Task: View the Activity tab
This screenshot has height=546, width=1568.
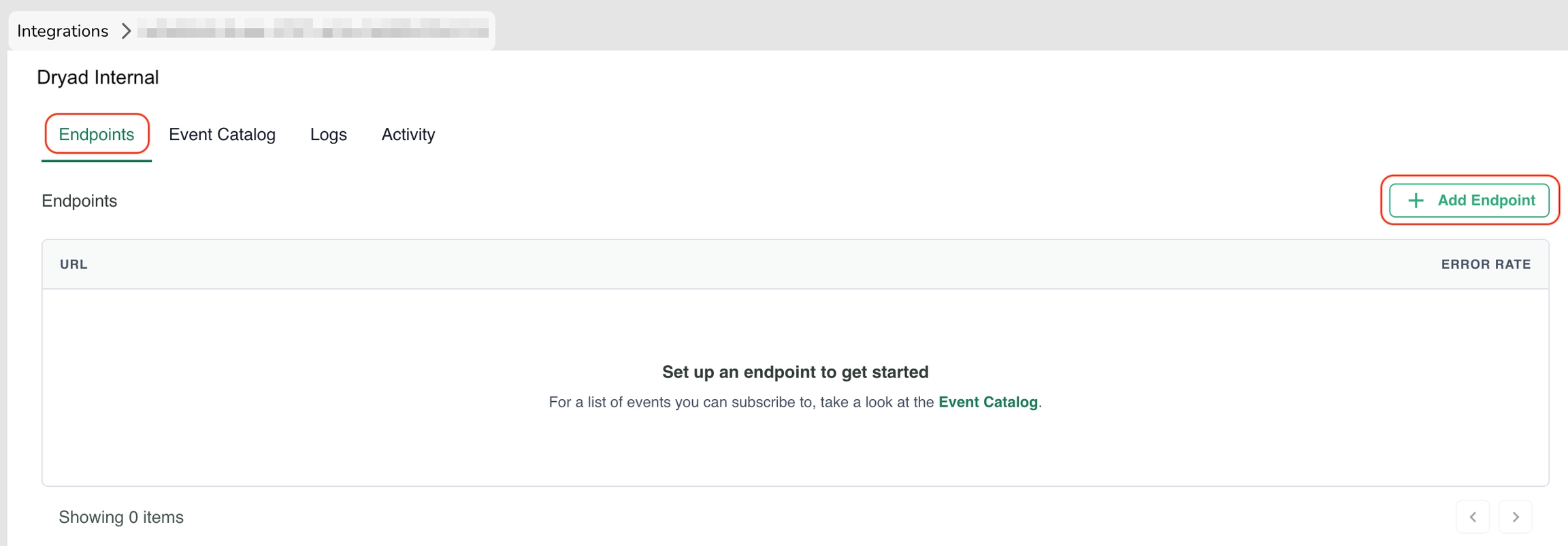Action: [408, 135]
